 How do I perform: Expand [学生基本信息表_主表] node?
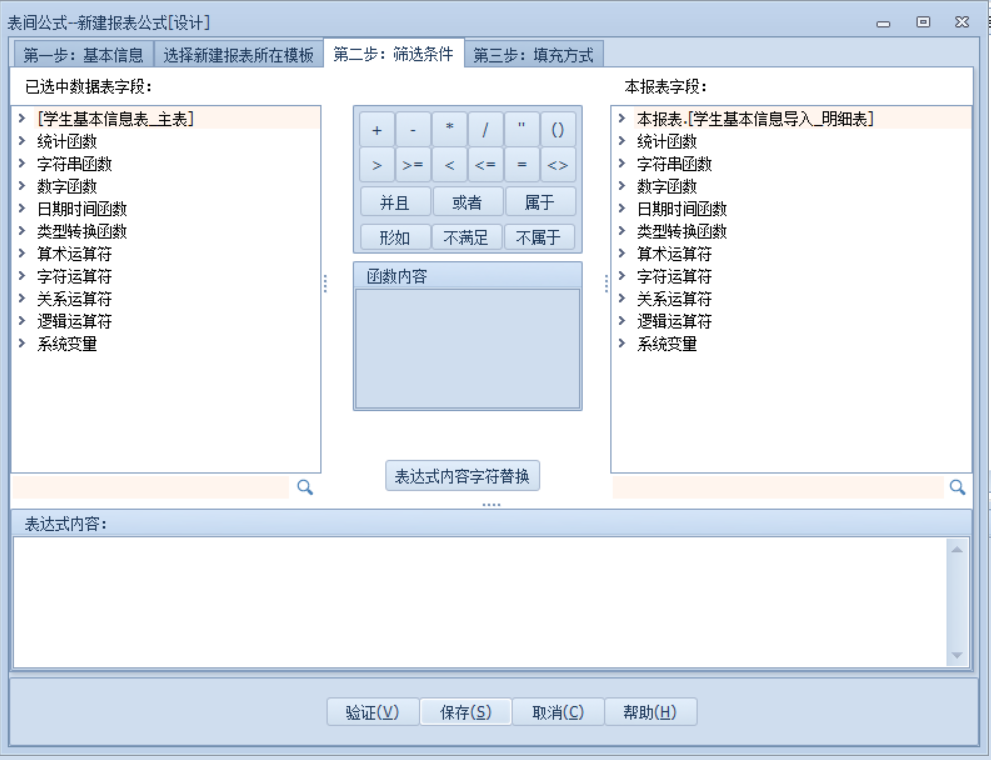point(21,119)
